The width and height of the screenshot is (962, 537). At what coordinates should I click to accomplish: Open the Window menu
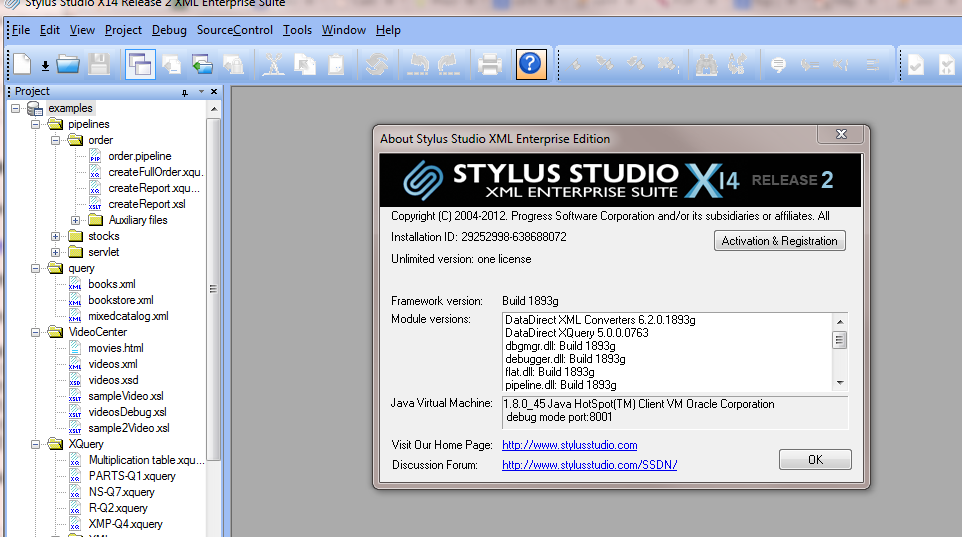click(x=344, y=30)
